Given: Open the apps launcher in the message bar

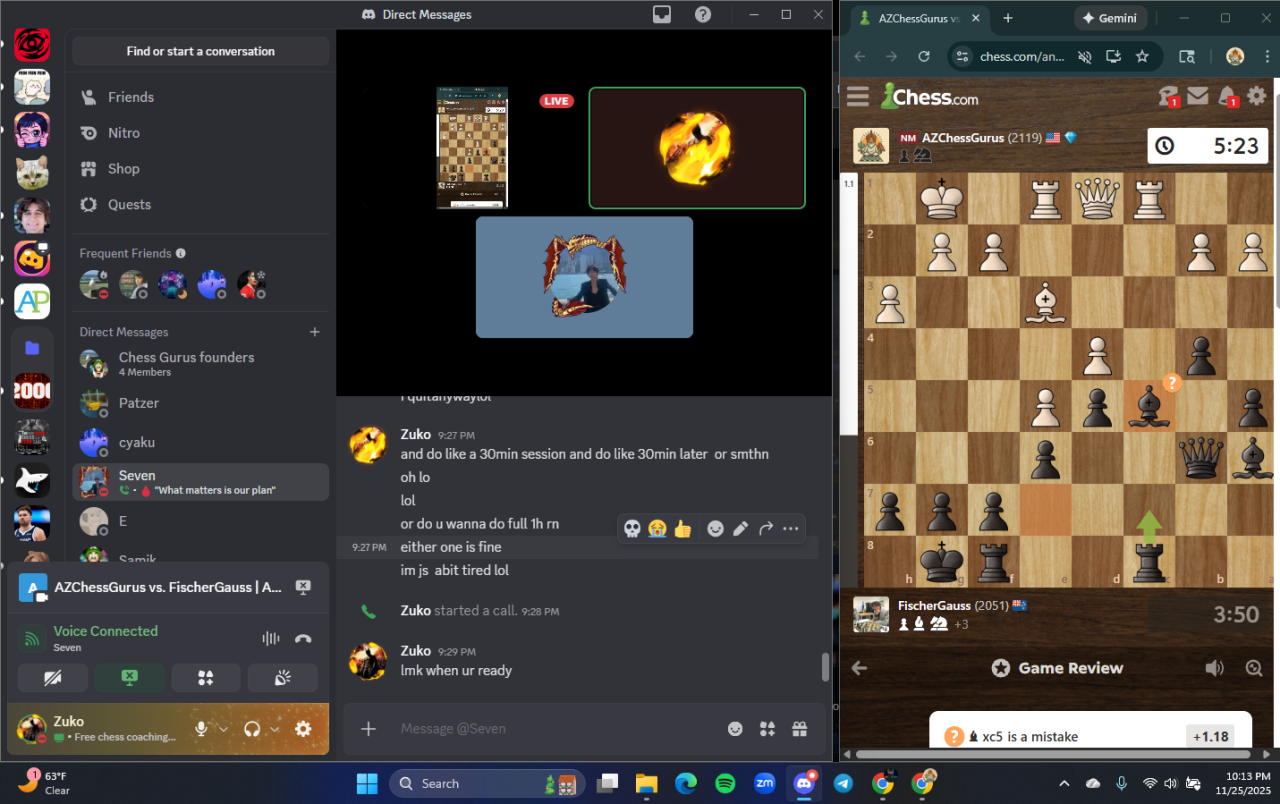Looking at the screenshot, I should [767, 729].
